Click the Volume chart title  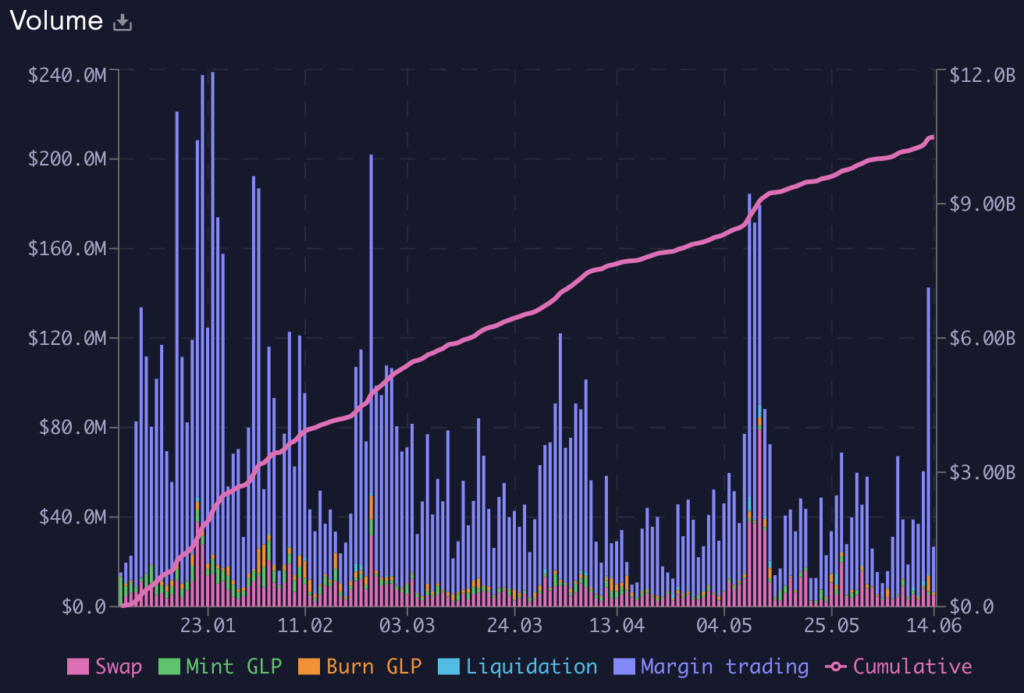click(x=56, y=21)
